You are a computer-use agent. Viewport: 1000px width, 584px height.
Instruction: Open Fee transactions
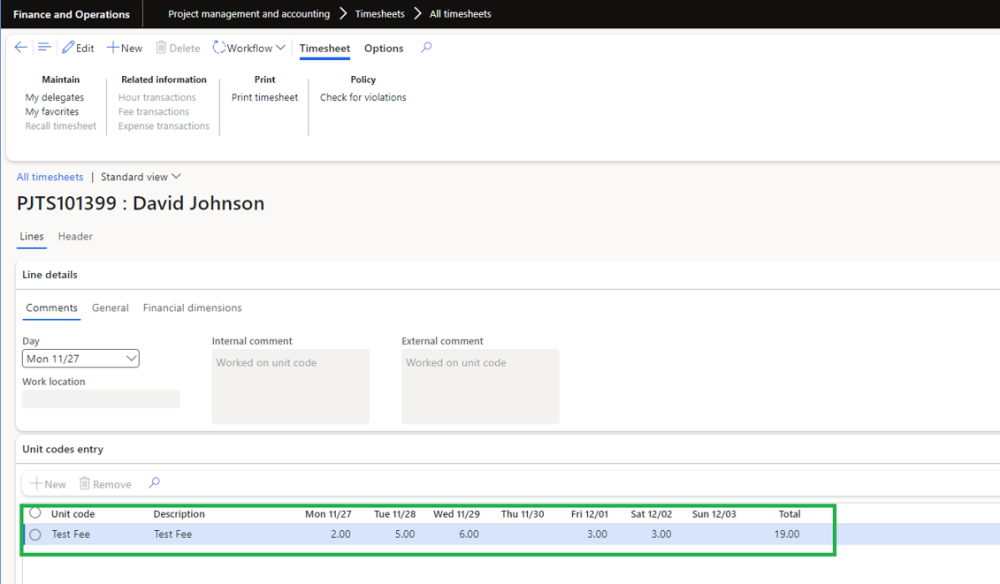point(154,112)
